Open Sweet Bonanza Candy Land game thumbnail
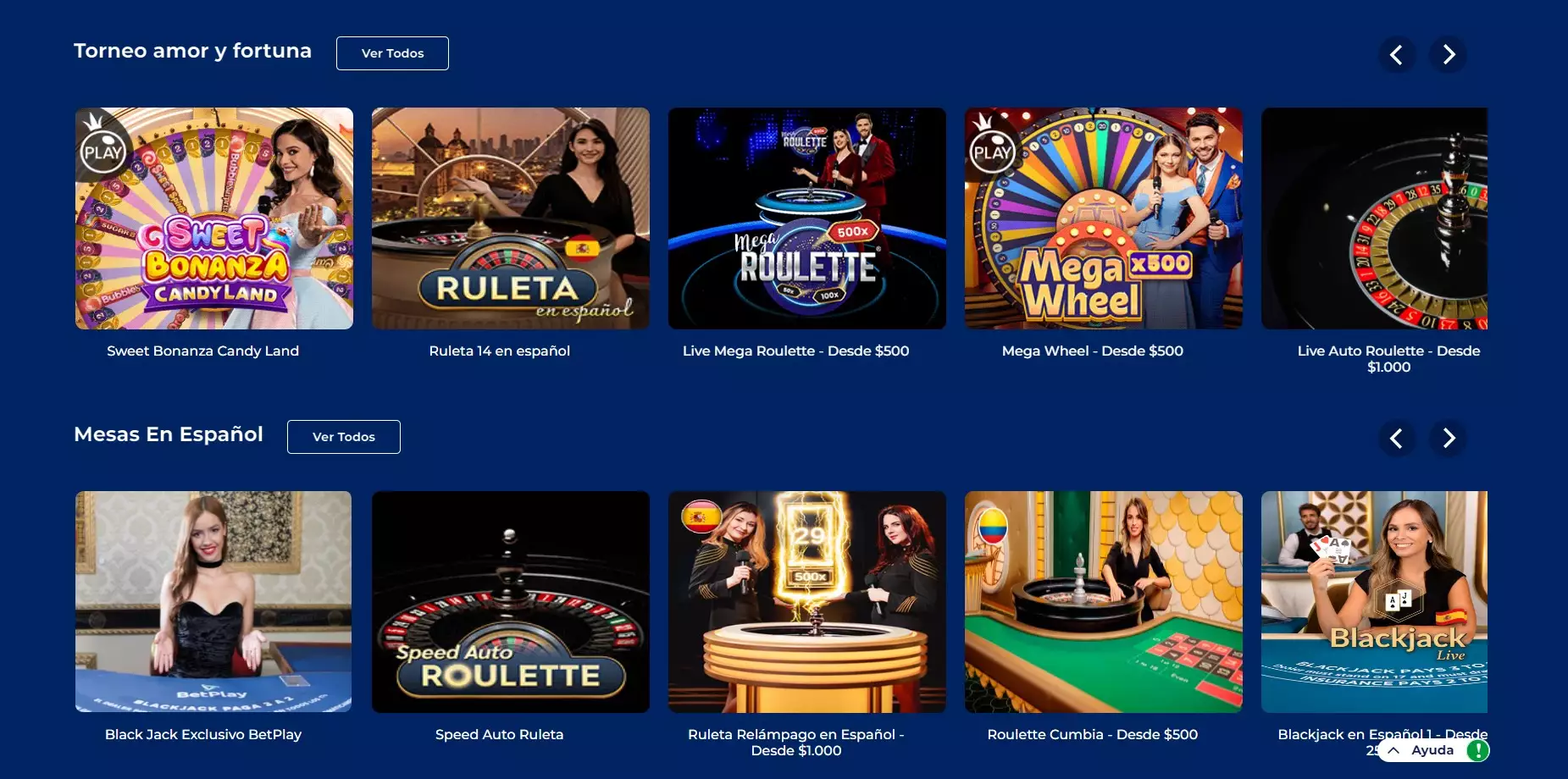This screenshot has width=1568, height=779. pyautogui.click(x=214, y=218)
